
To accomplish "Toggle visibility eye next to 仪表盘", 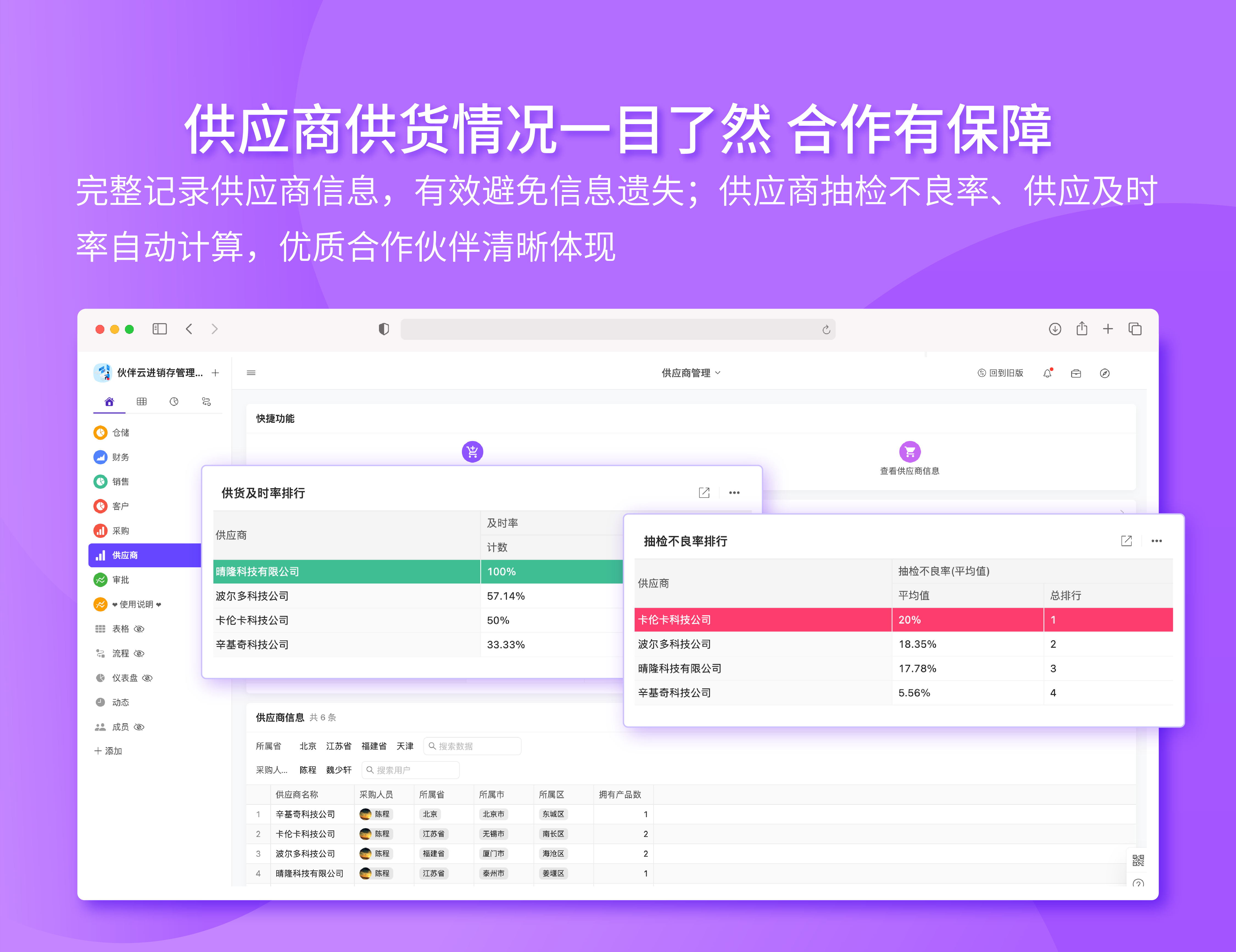I will point(148,678).
